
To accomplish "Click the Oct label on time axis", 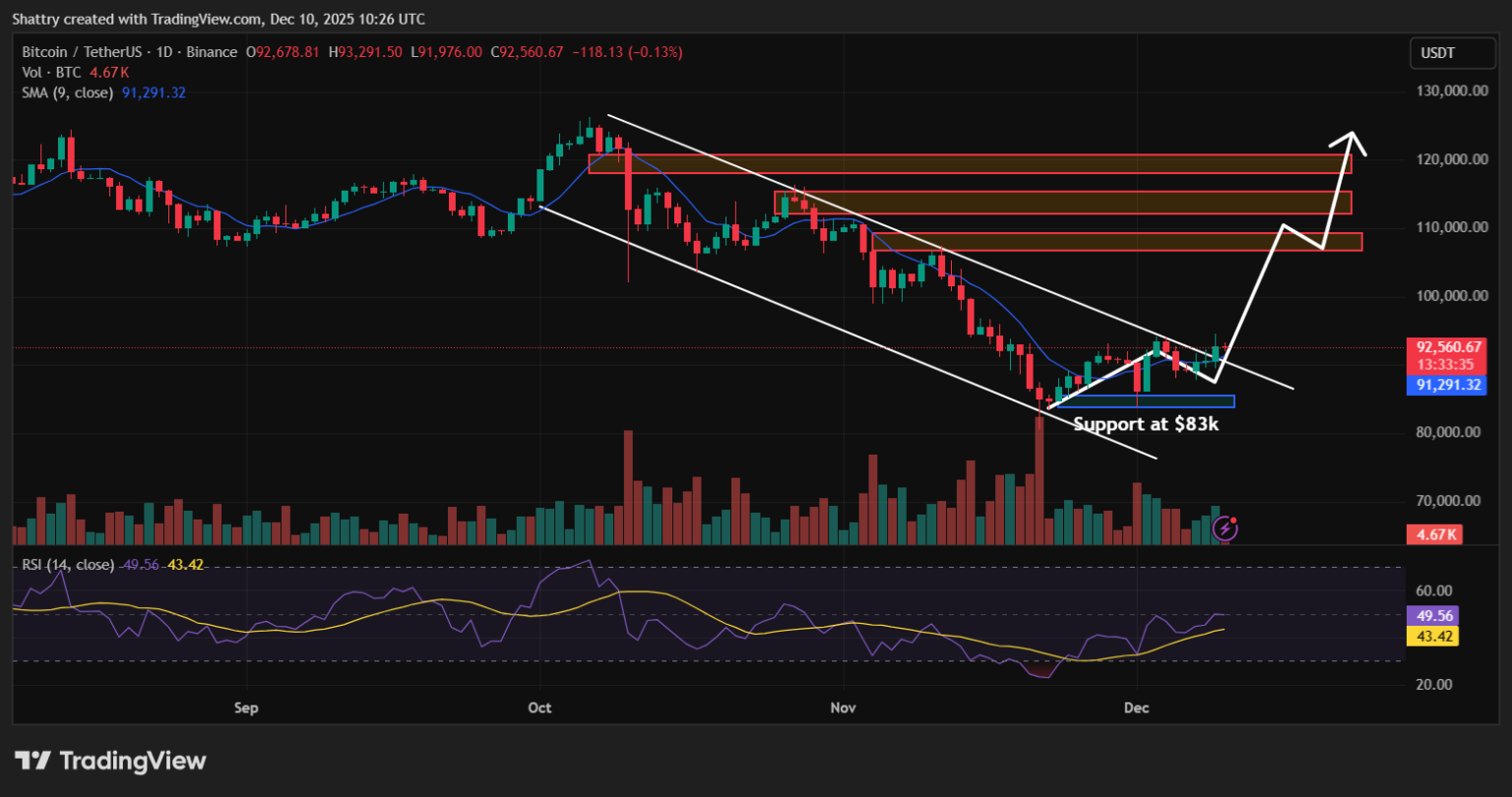I will tap(539, 708).
